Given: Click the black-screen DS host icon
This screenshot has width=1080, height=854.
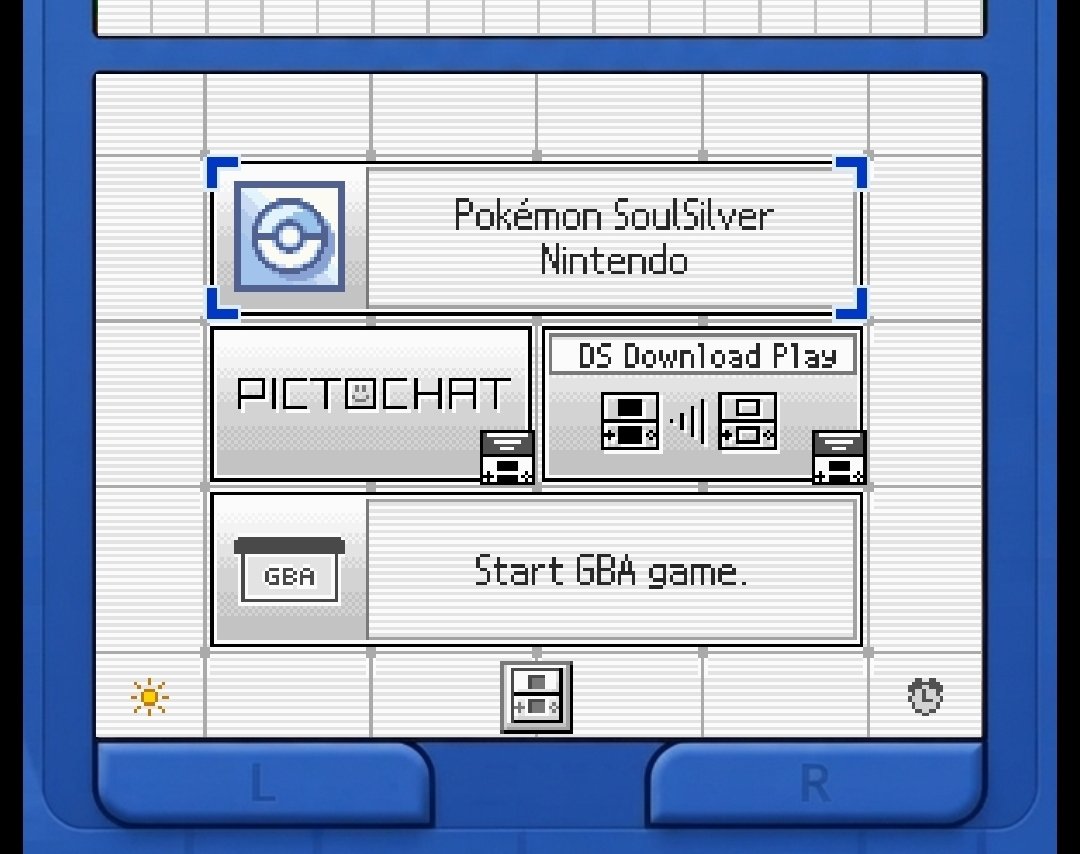Looking at the screenshot, I should point(630,421).
